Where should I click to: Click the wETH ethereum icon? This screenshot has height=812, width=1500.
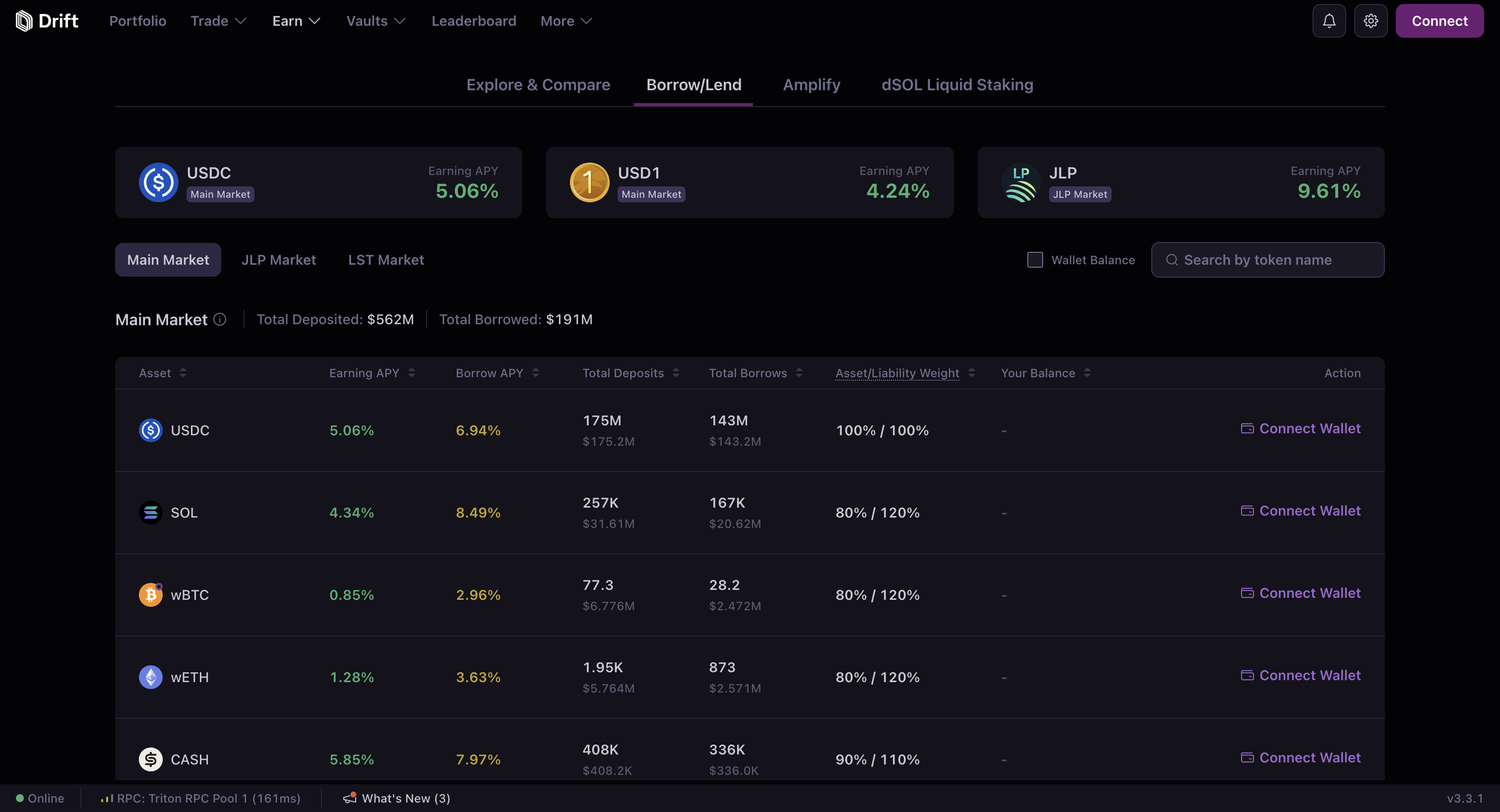(150, 677)
